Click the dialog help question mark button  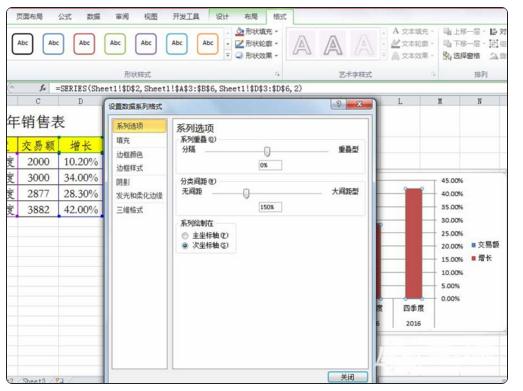(338, 104)
